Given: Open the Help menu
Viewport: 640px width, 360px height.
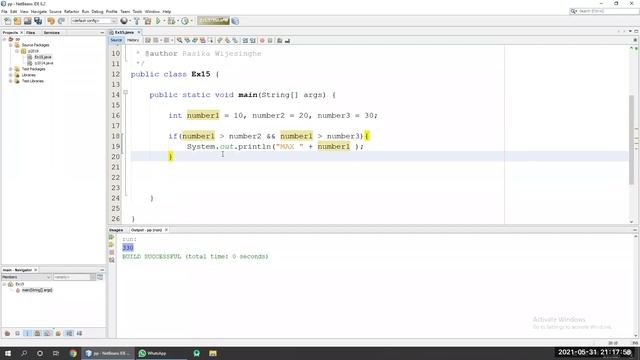Looking at the screenshot, I should coord(167,11).
